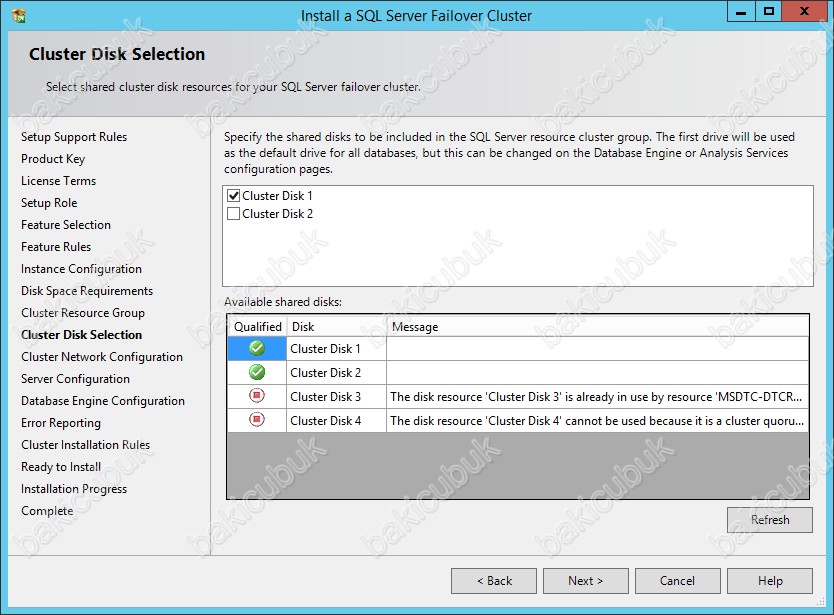This screenshot has height=615, width=834.
Task: Cancel the failover cluster installation
Action: tap(678, 581)
